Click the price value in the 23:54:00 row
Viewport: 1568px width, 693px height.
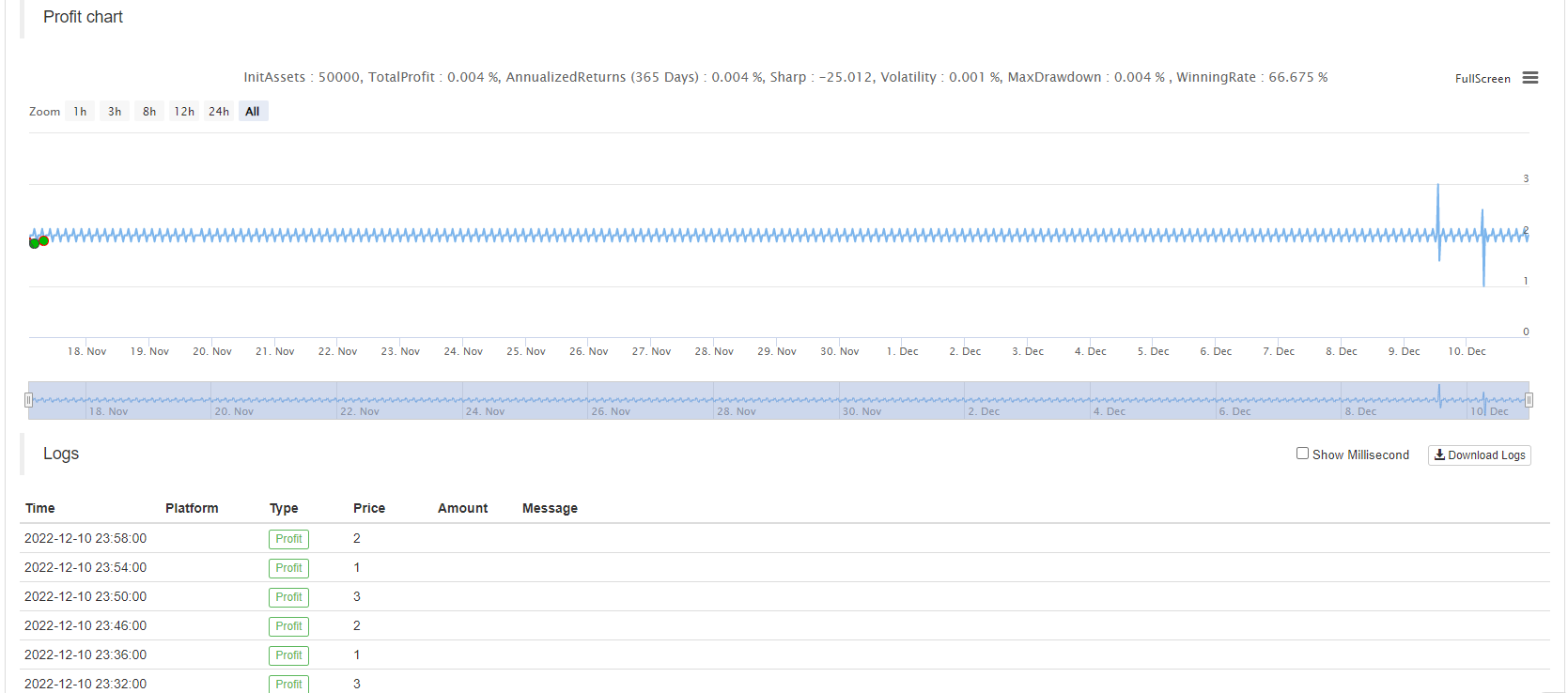[x=357, y=567]
